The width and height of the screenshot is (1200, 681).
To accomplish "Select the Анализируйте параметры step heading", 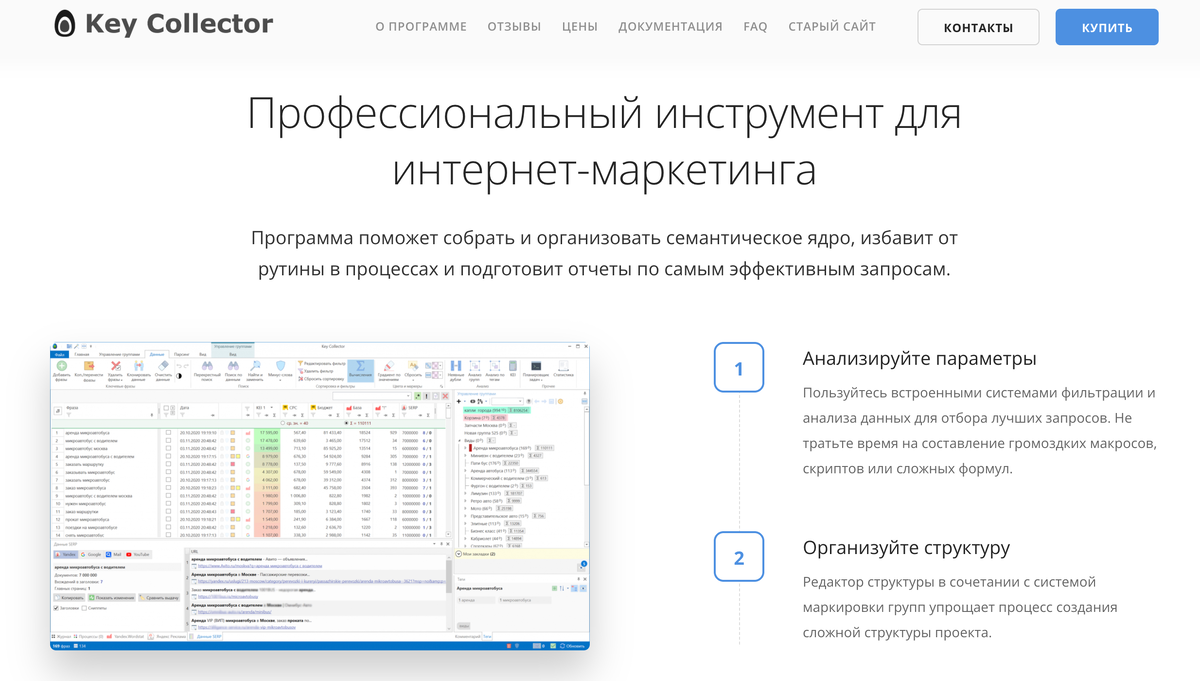I will [x=919, y=358].
